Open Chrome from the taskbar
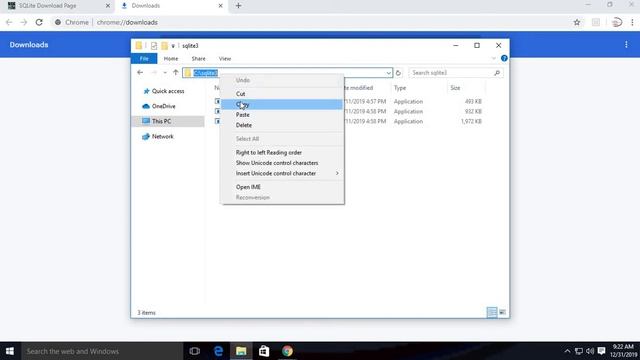Image resolution: width=640 pixels, height=360 pixels. 287,351
